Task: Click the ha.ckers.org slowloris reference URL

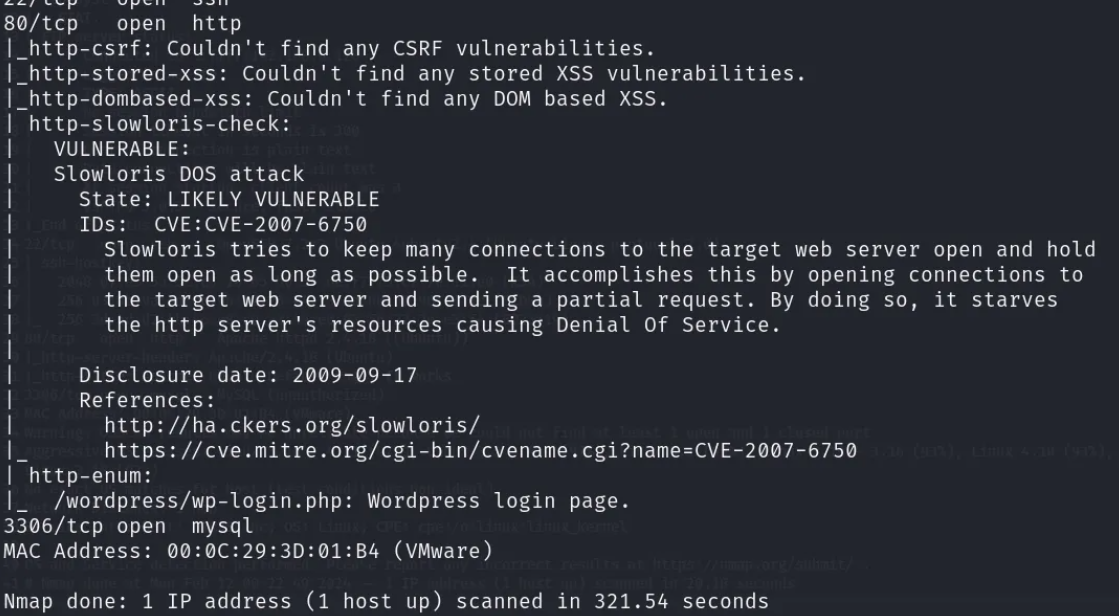Action: [292, 425]
